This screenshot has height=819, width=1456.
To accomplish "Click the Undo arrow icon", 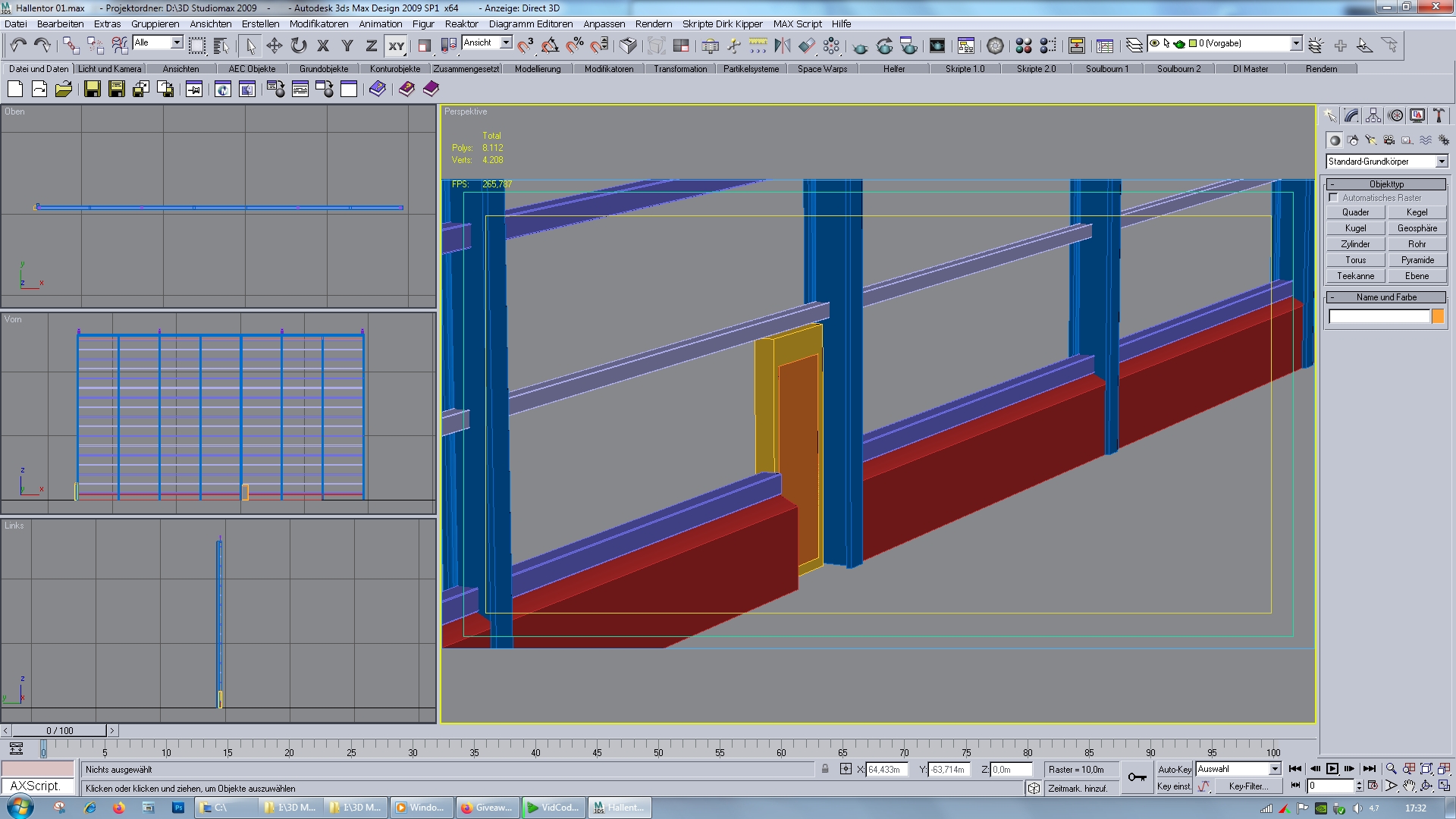I will point(18,45).
